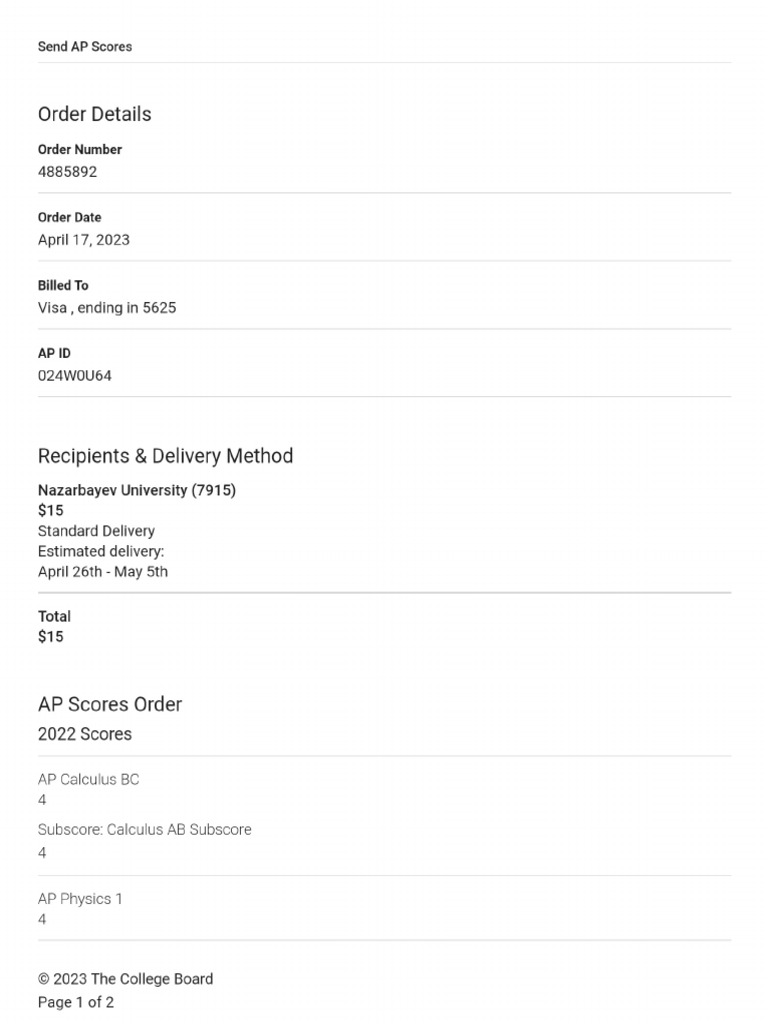Click the Send AP Scores header text
The image size is (768, 1024).
click(85, 47)
